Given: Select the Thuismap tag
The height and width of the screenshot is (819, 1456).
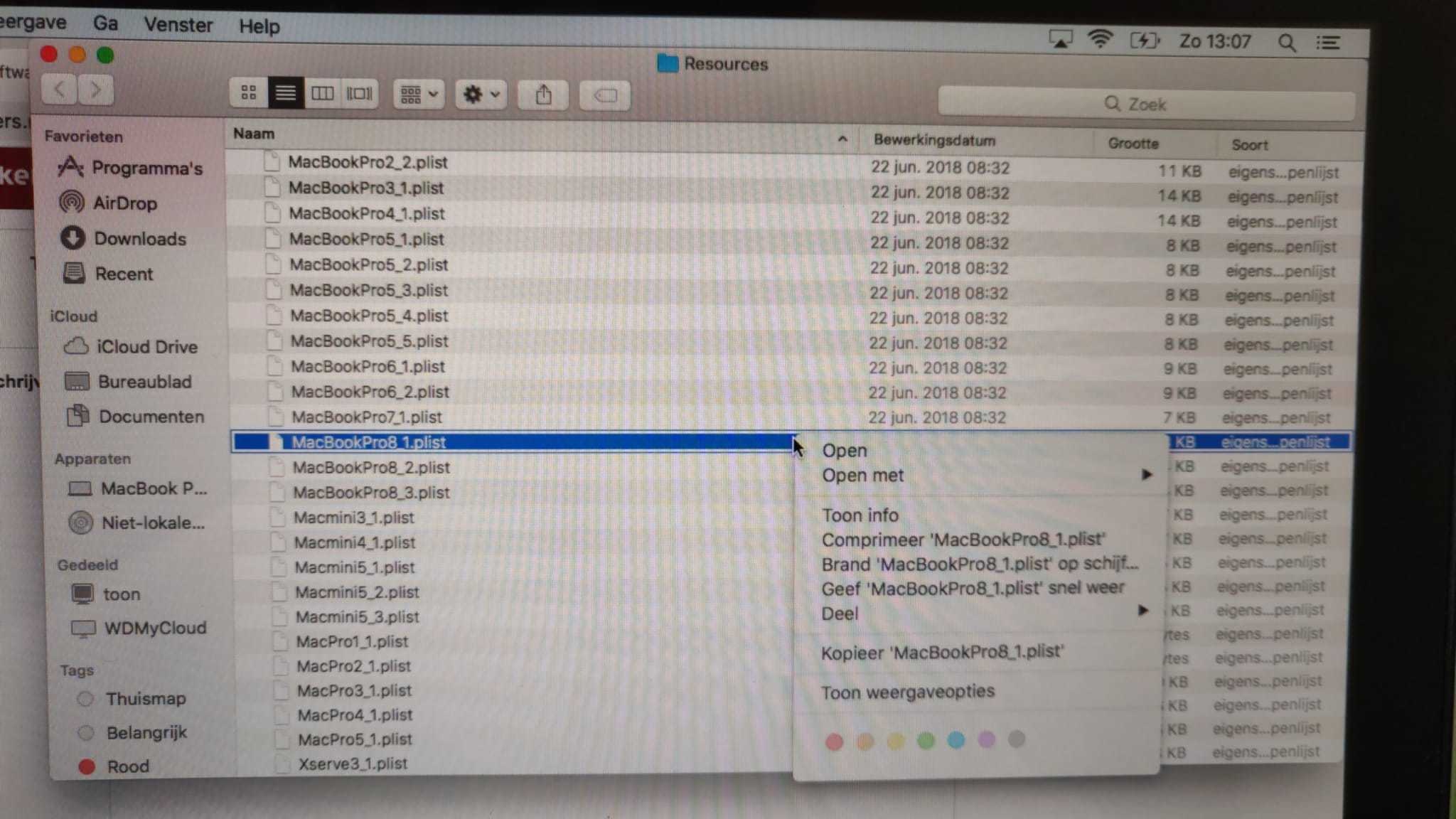Looking at the screenshot, I should (x=132, y=699).
